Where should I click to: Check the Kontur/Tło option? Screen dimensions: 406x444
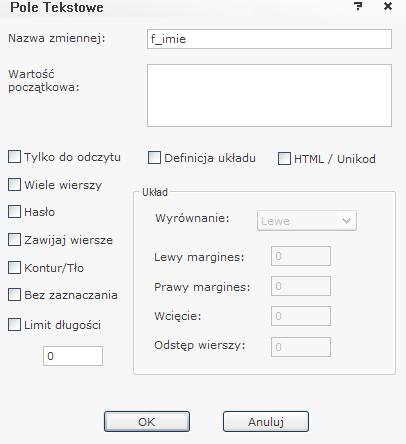tap(14, 267)
